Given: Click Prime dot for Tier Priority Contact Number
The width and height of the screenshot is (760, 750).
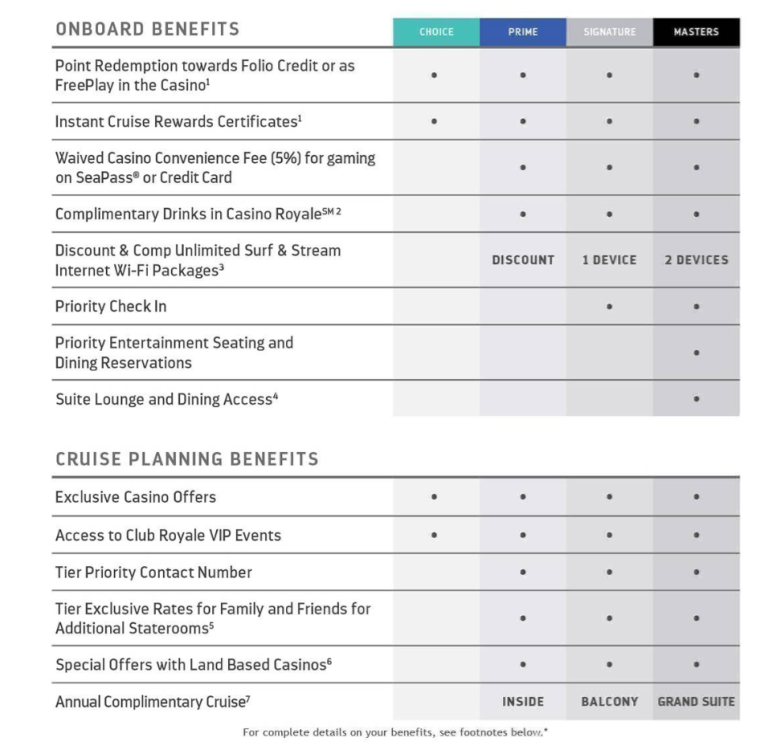Looking at the screenshot, I should [x=523, y=572].
